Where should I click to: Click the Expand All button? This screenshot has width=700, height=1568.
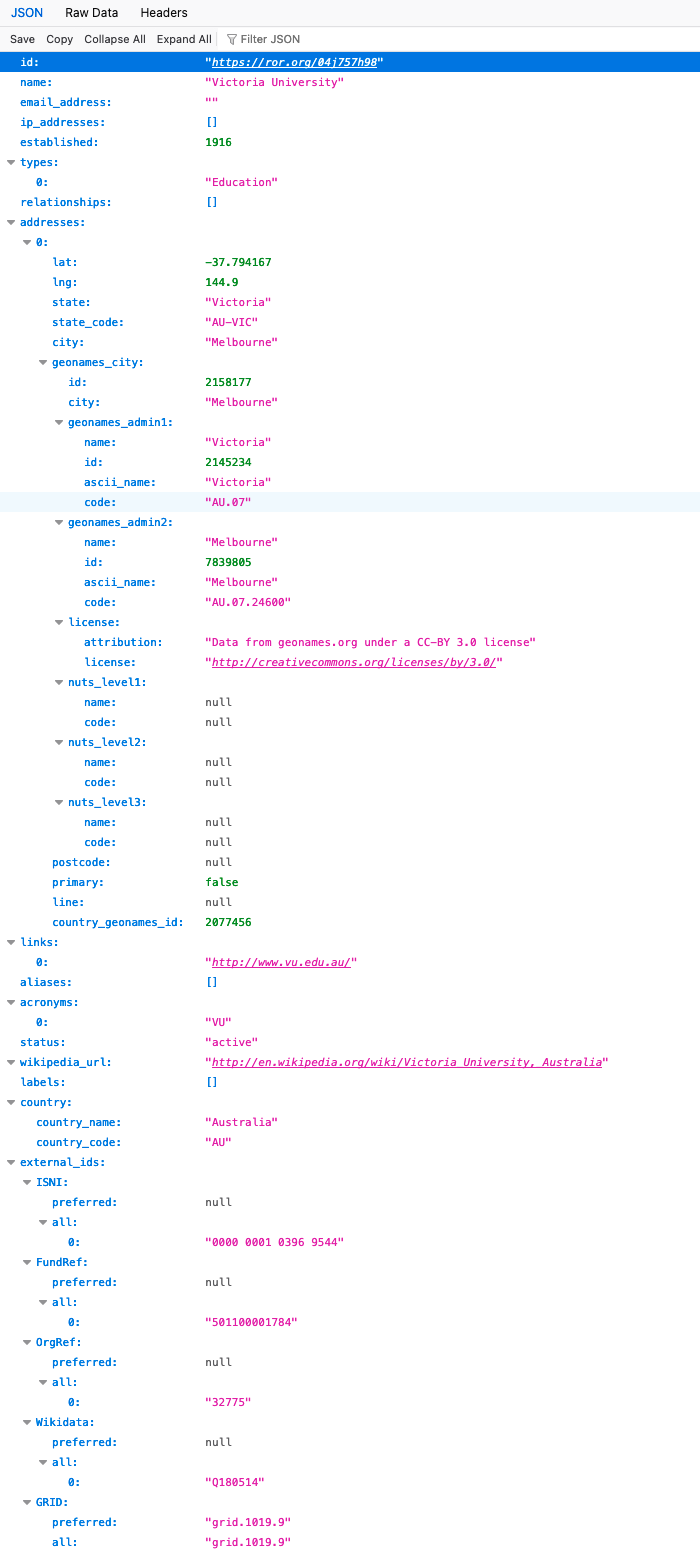tap(184, 39)
